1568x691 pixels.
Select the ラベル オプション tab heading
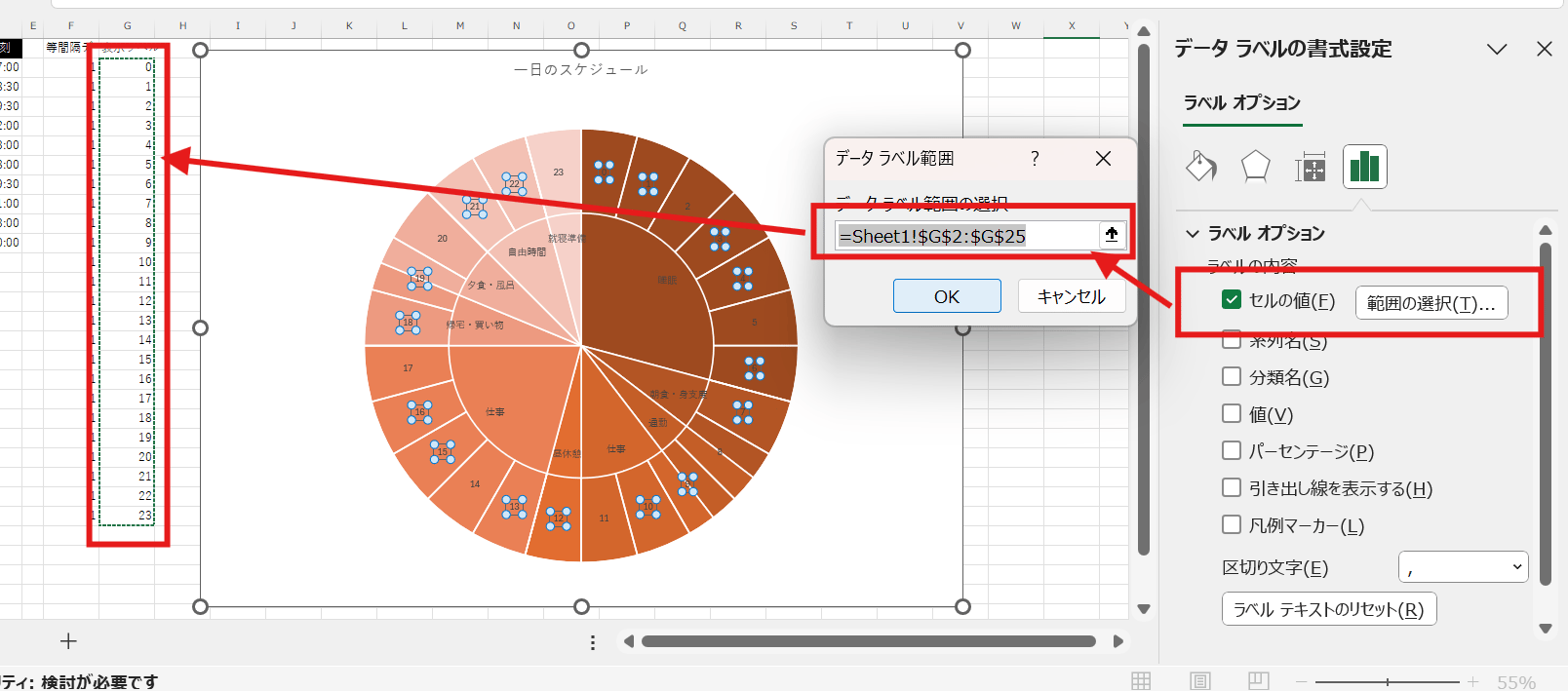pyautogui.click(x=1241, y=103)
